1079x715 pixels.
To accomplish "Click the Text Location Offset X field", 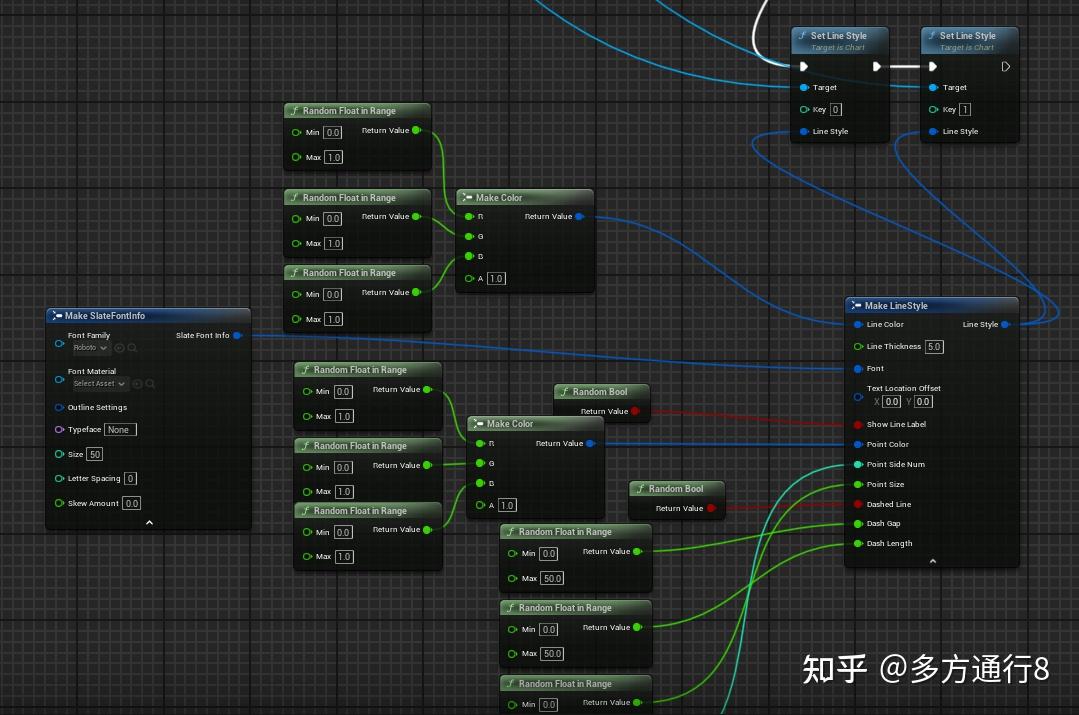I will pos(892,401).
